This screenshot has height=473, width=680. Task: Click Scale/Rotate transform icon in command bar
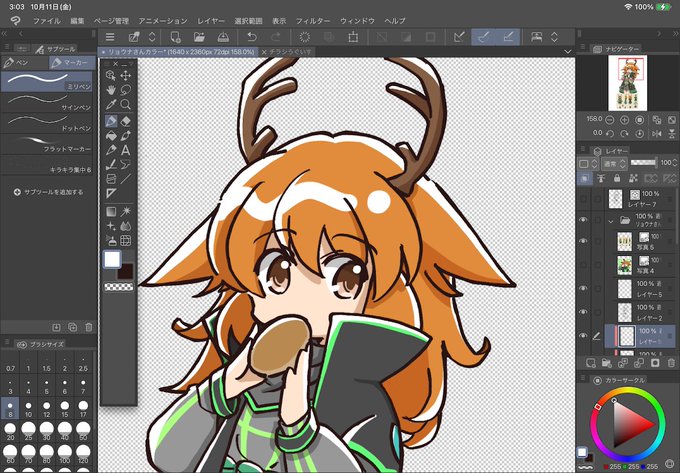click(353, 37)
